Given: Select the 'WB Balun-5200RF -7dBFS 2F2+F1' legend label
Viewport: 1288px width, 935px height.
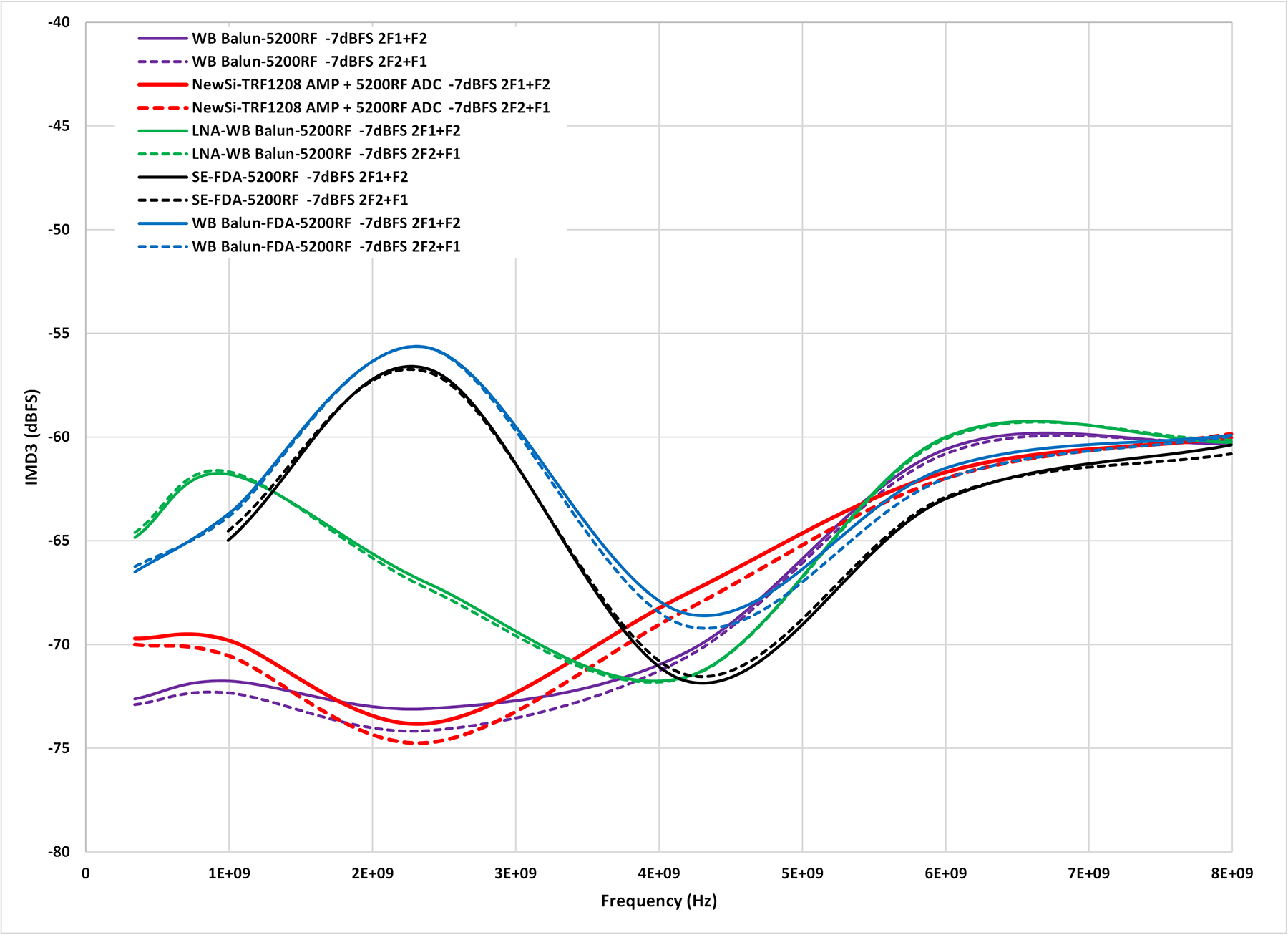Looking at the screenshot, I should click(x=309, y=62).
